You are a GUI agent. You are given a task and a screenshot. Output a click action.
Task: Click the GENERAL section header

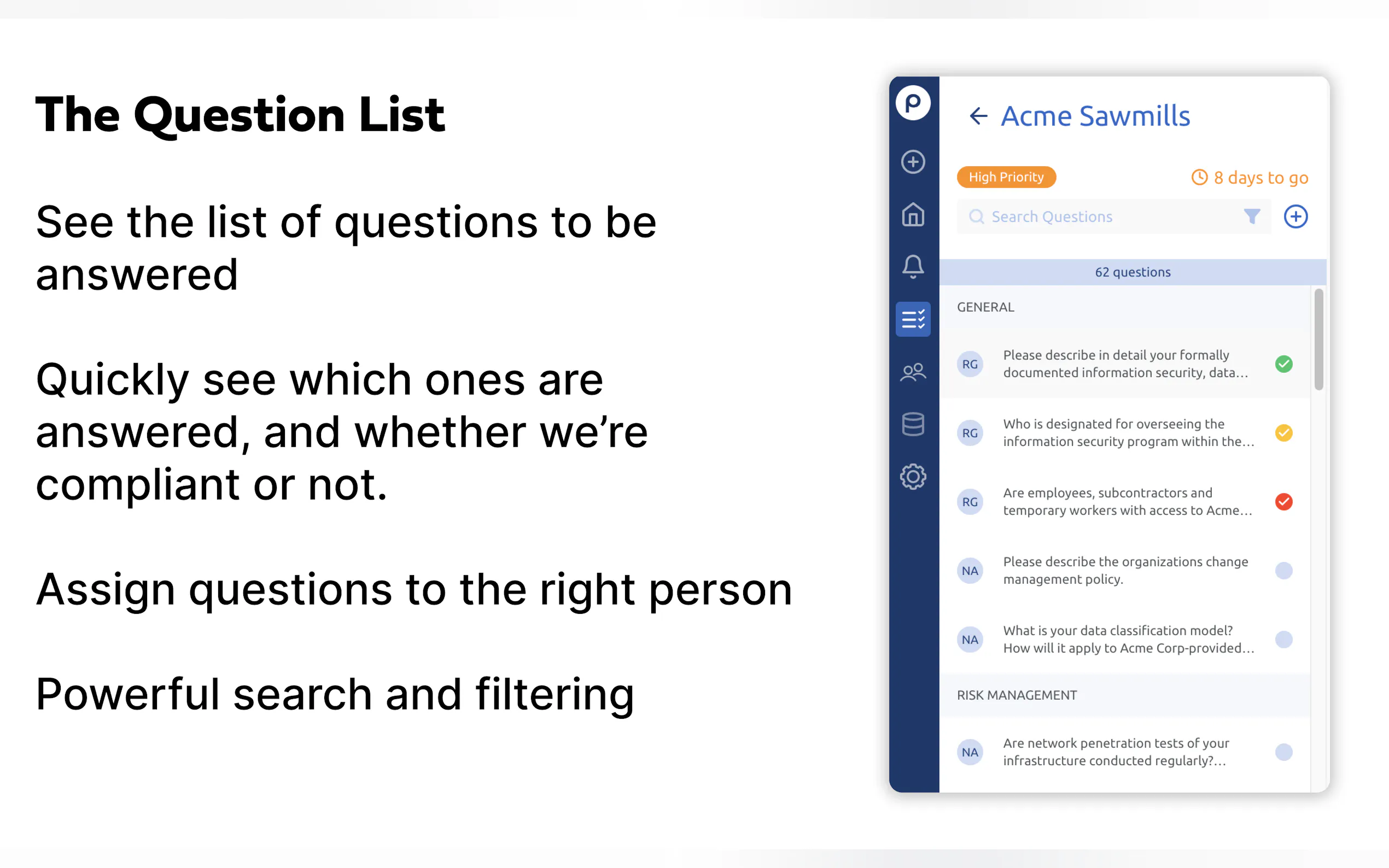985,307
